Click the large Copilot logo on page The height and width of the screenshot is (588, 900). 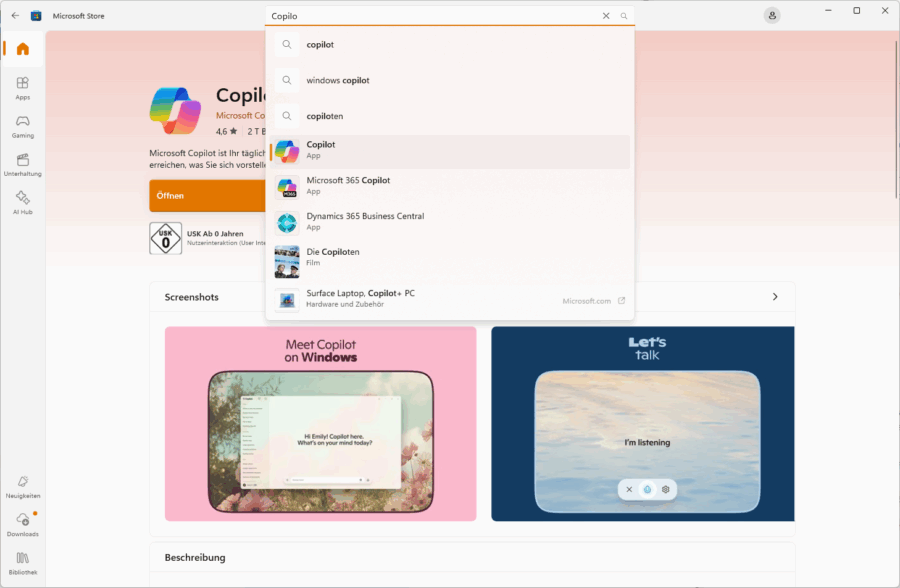point(175,110)
